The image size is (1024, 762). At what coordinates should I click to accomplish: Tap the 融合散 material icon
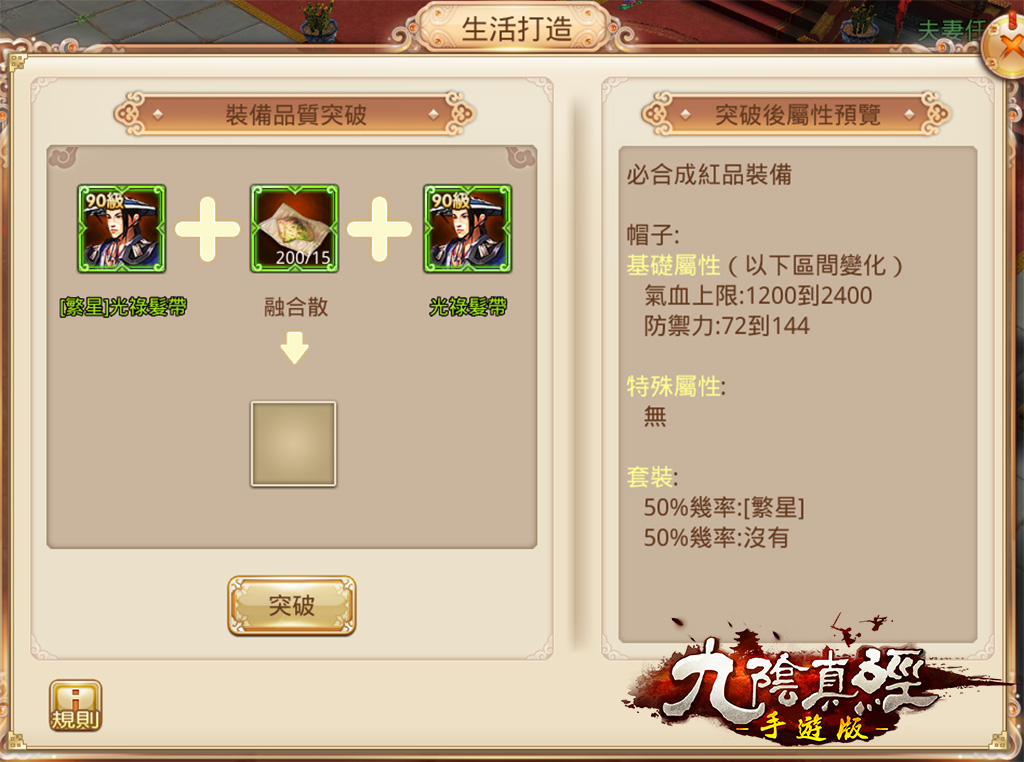295,229
